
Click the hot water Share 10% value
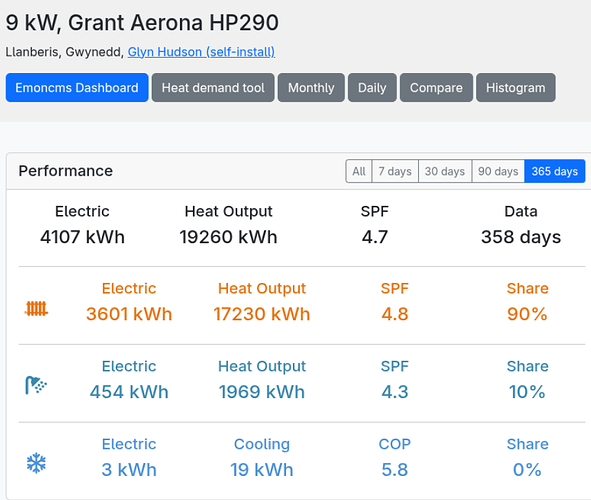527,392
